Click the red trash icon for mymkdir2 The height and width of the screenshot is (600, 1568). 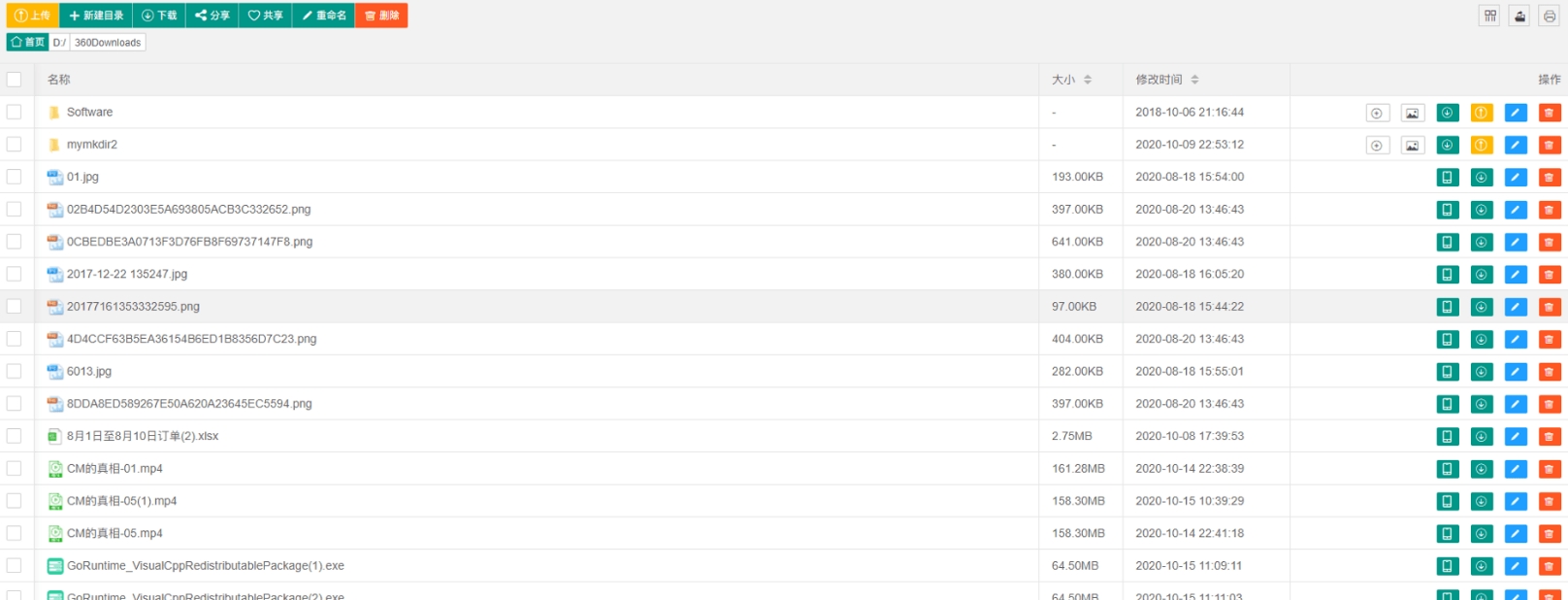(1550, 145)
